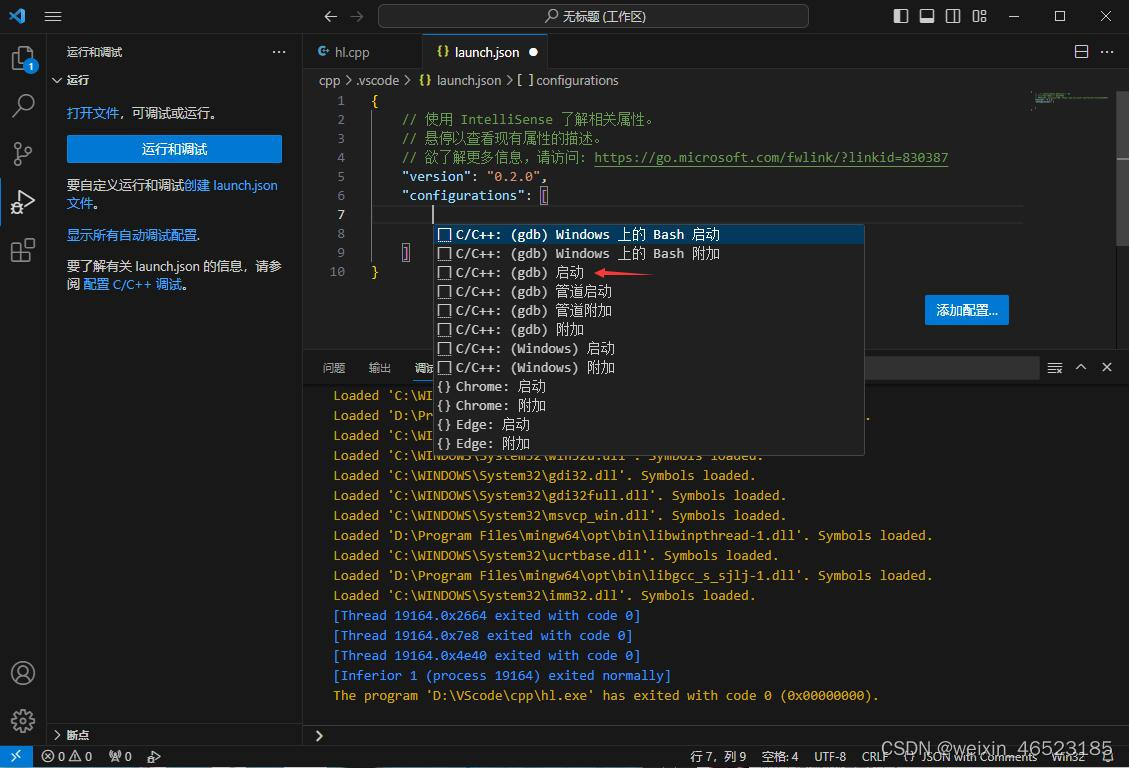The height and width of the screenshot is (768, 1129).
Task: Click the remote connection icon in status bar
Action: click(15, 756)
